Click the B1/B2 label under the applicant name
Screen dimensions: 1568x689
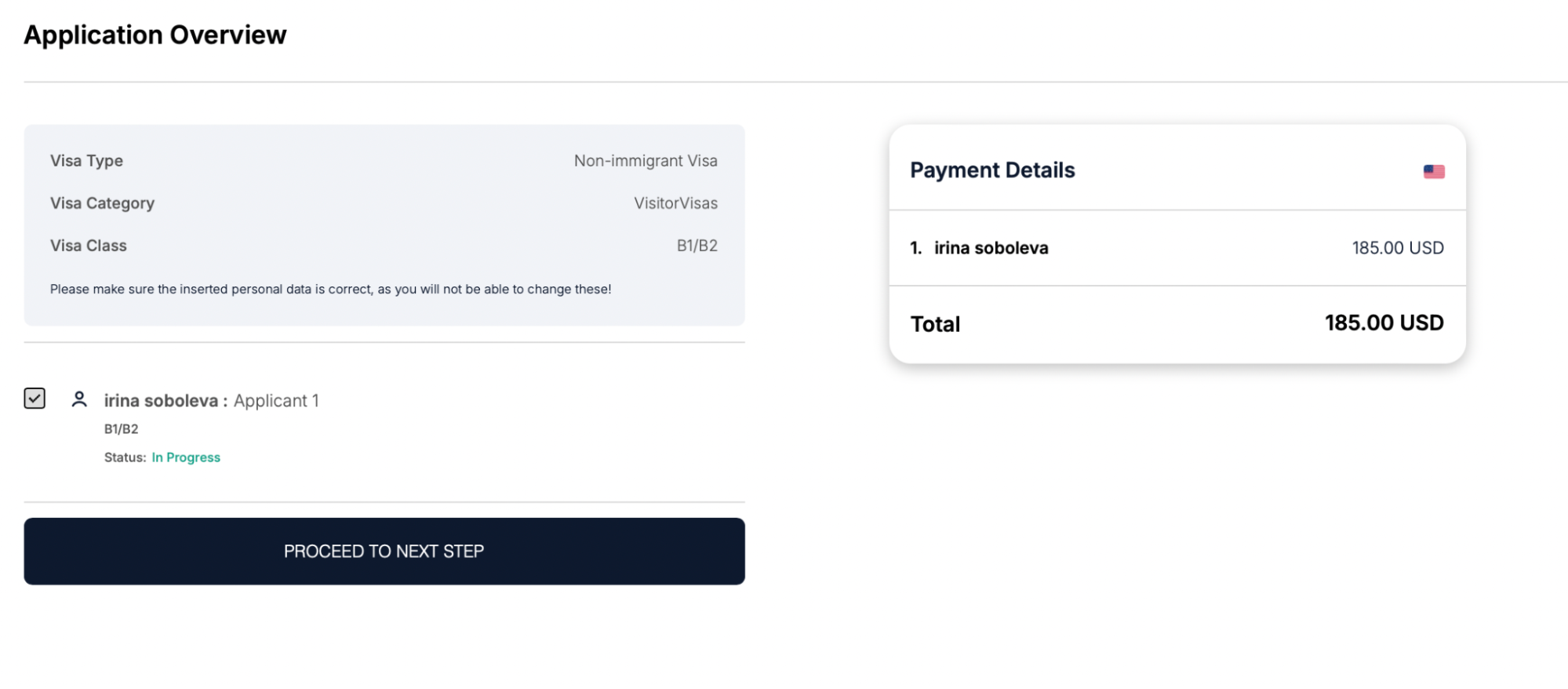tap(121, 429)
